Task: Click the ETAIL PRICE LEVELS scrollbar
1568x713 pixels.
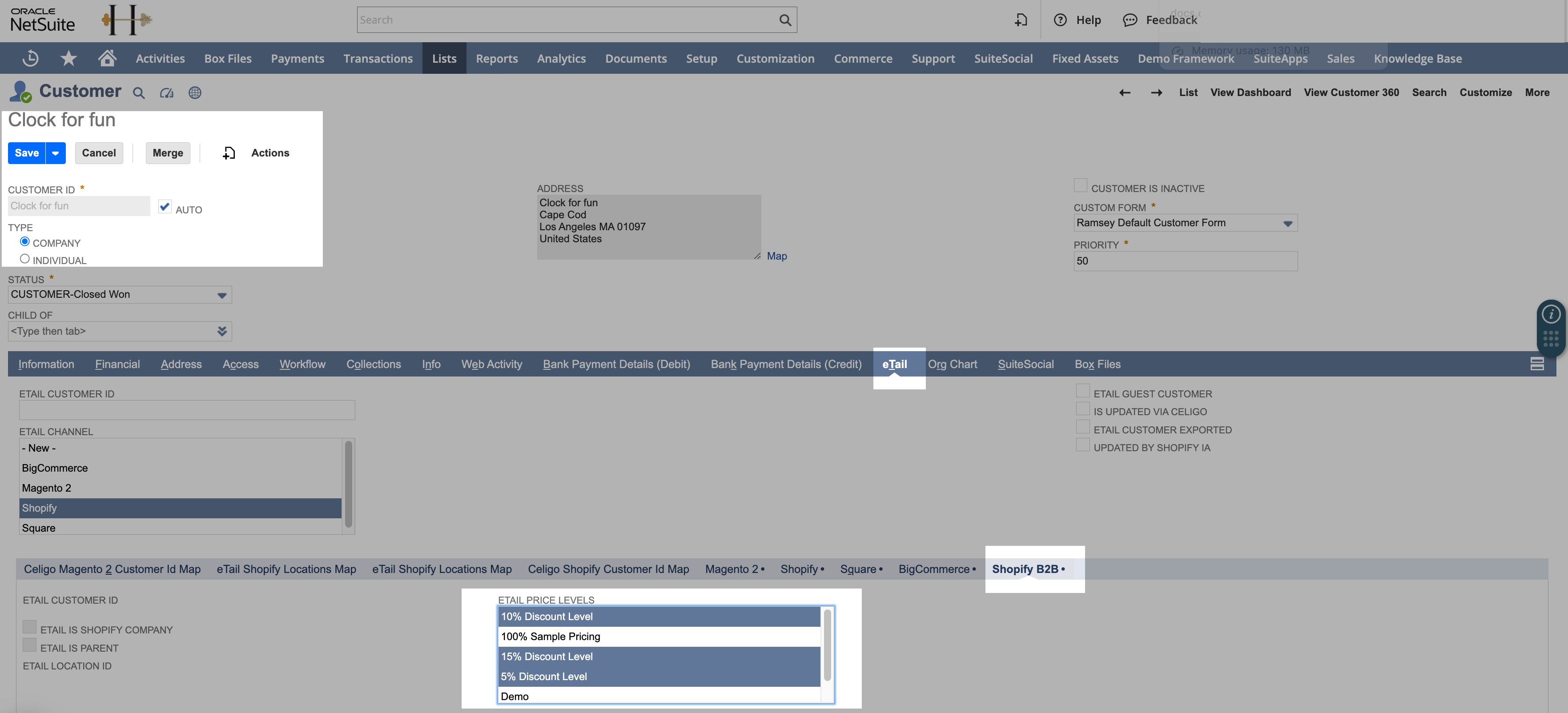Action: 827,645
